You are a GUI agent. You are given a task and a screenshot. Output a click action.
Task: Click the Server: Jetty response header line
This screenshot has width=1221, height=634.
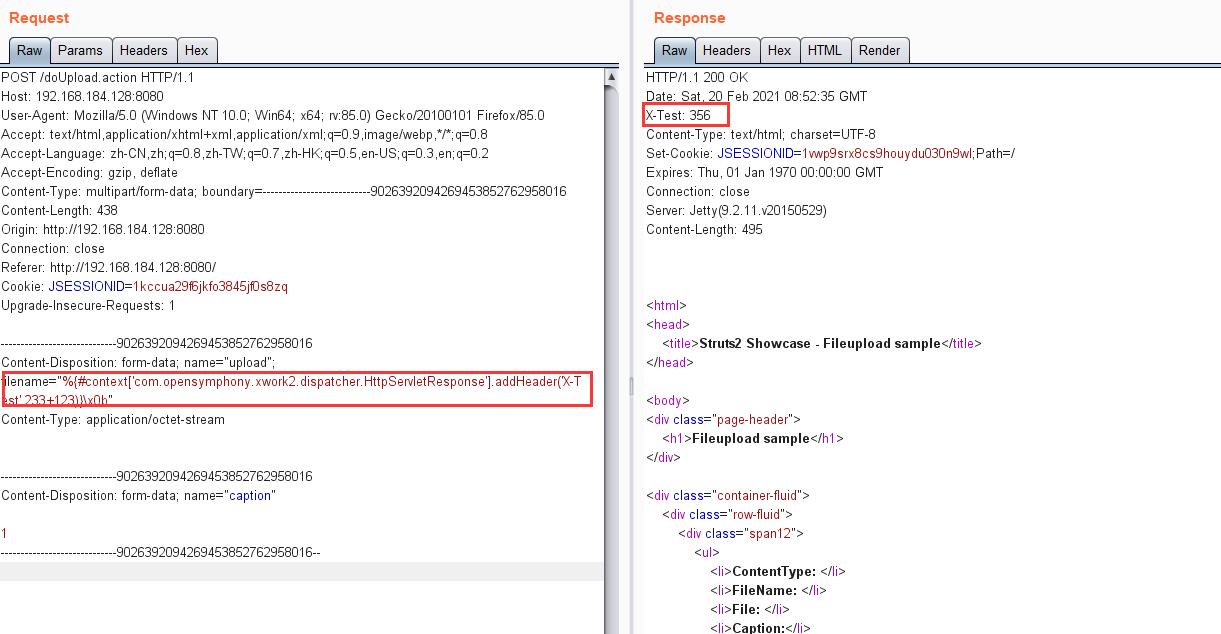[x=736, y=211]
